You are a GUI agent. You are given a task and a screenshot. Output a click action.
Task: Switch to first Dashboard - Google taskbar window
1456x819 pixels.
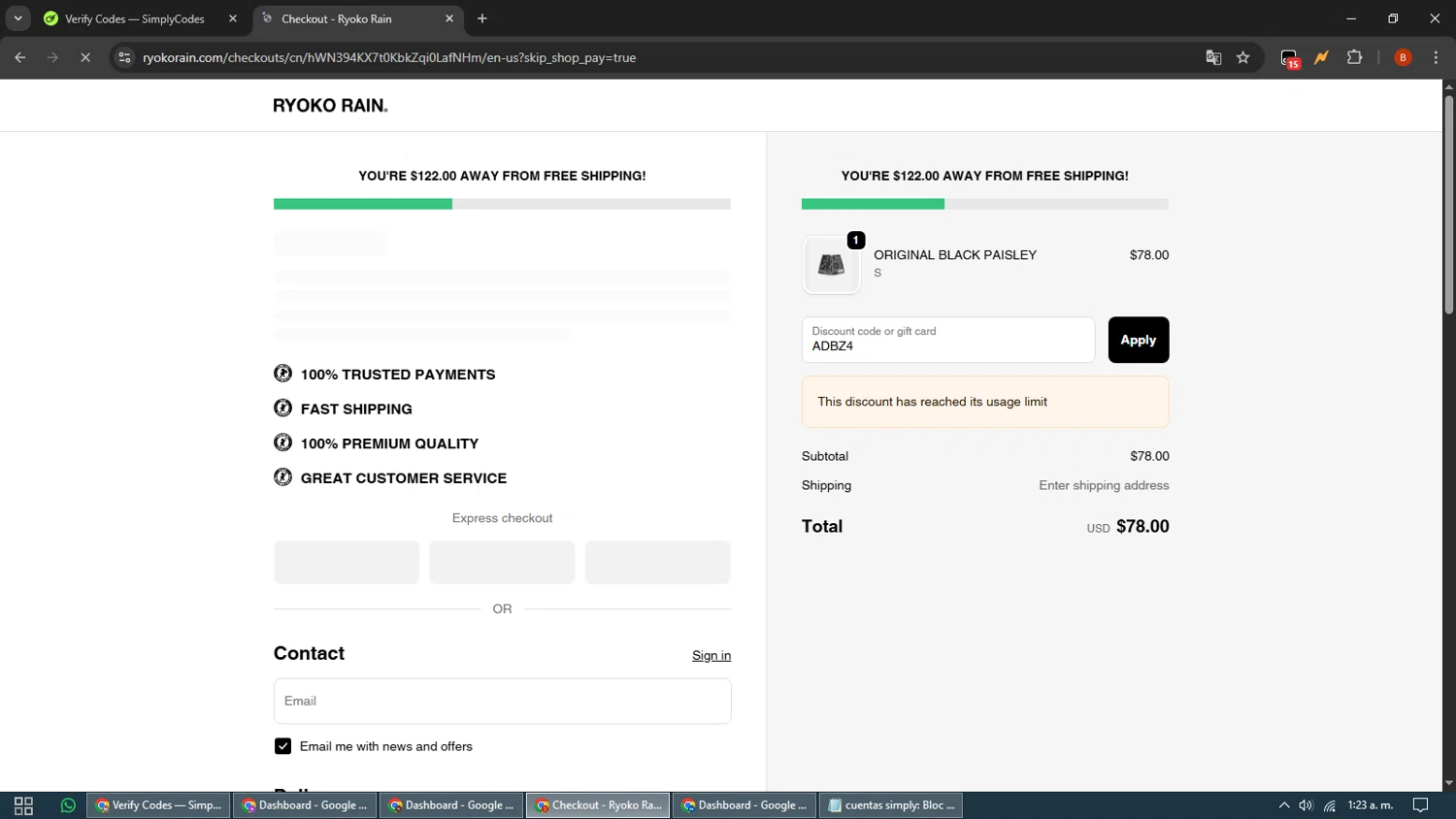tap(305, 805)
